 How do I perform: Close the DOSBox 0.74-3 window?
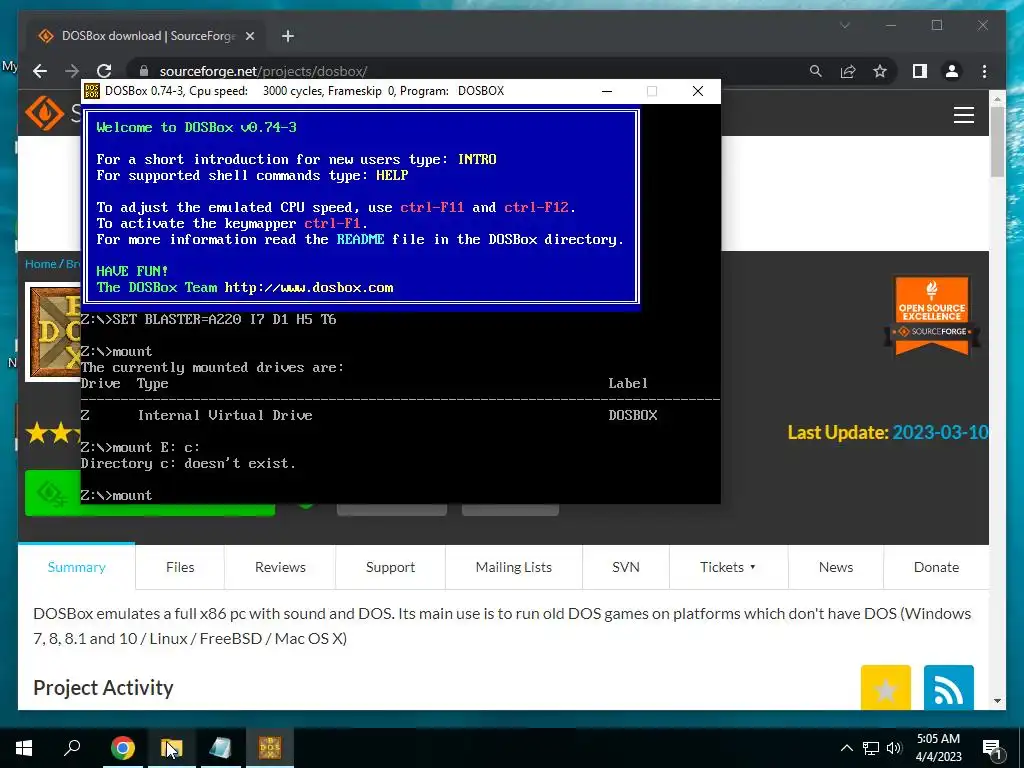[x=698, y=91]
